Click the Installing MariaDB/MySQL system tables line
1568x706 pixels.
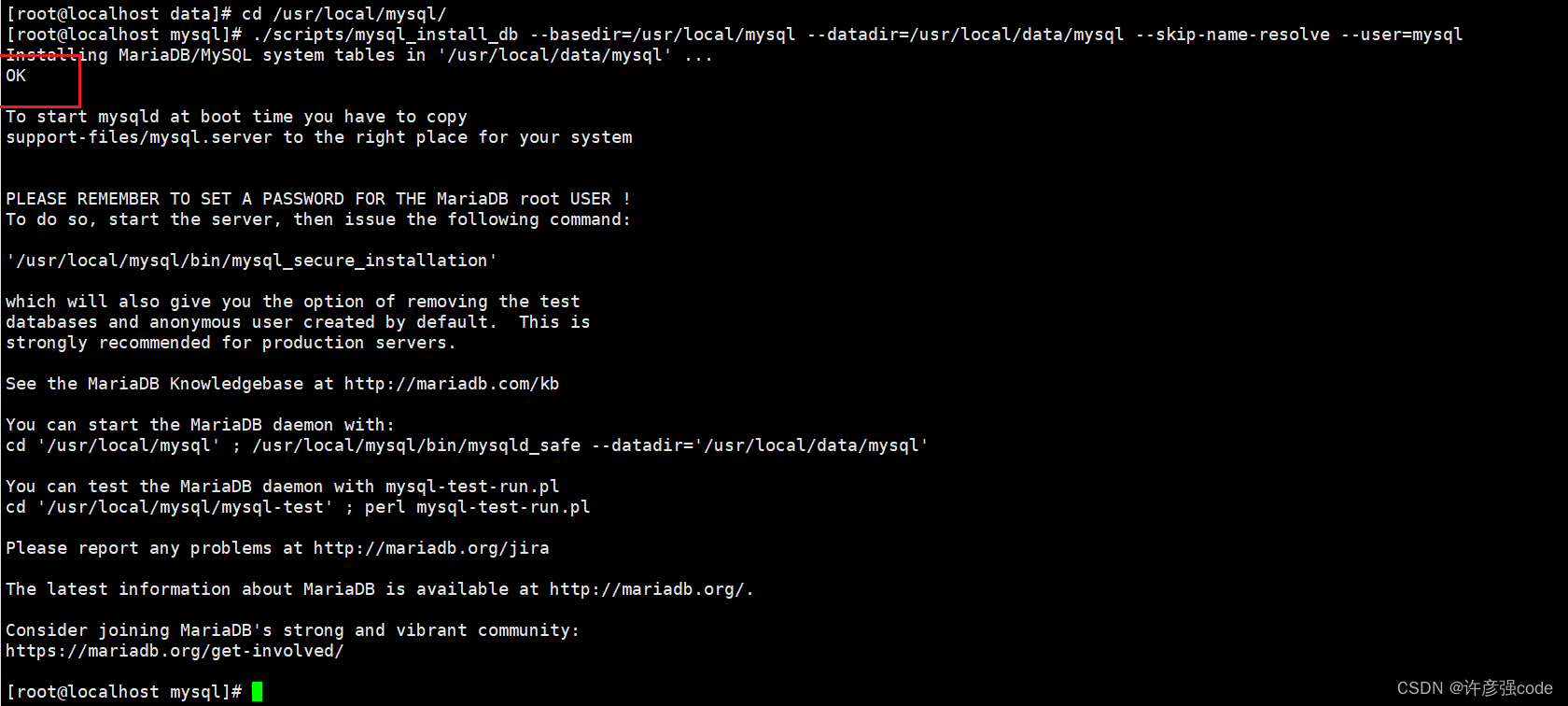[359, 55]
